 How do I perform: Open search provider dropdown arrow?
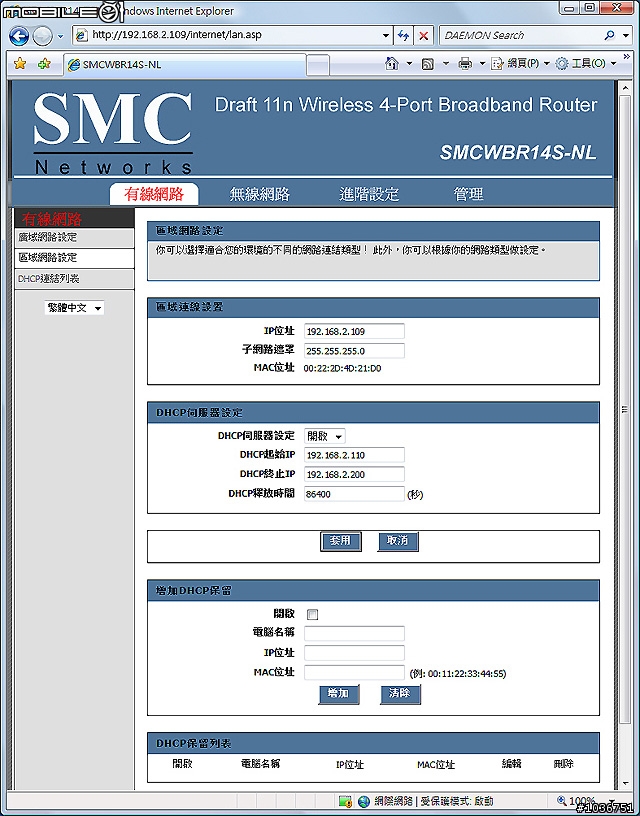[x=625, y=36]
